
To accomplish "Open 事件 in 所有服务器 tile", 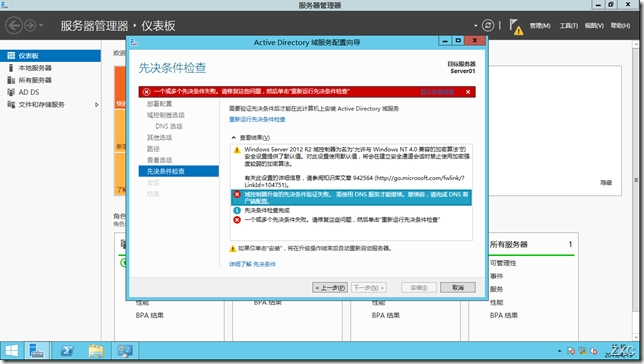I will click(x=497, y=276).
